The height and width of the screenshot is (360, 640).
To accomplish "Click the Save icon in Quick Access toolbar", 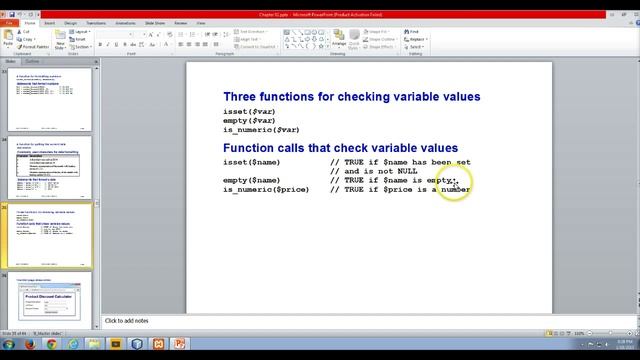I will point(11,15).
